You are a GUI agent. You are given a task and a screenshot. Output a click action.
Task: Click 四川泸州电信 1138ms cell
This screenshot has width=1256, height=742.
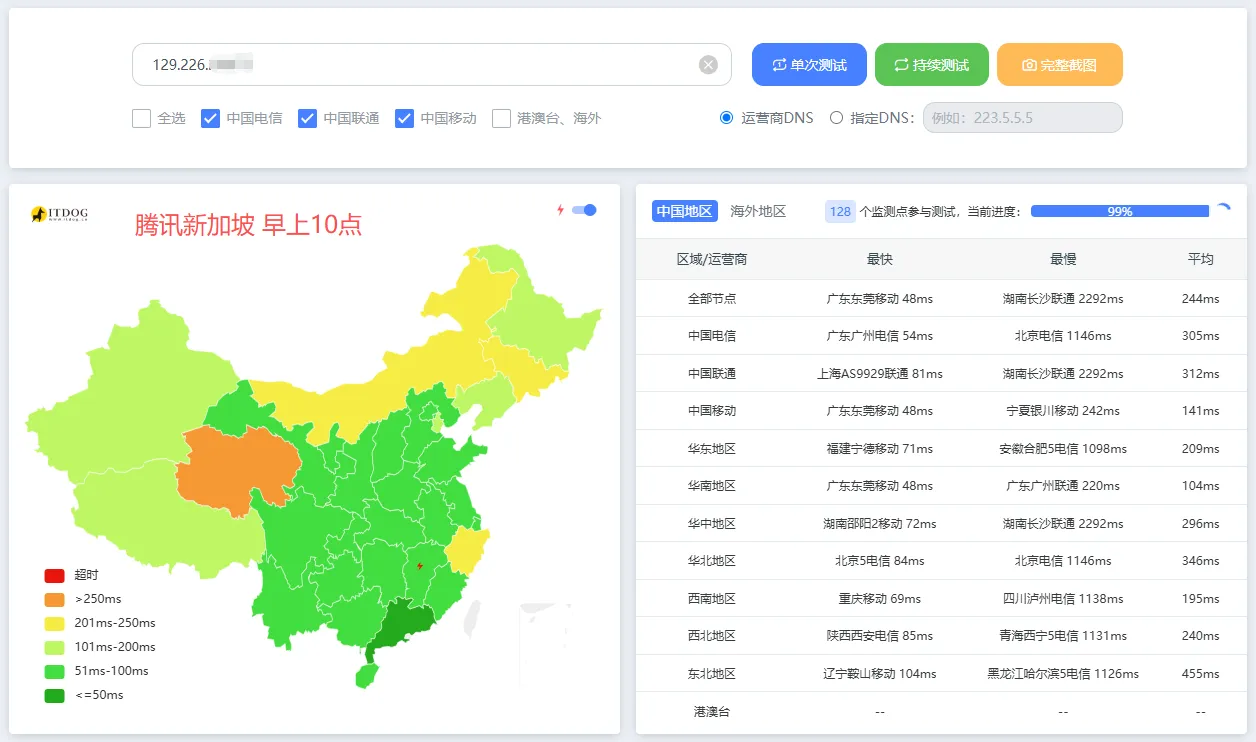[1063, 599]
